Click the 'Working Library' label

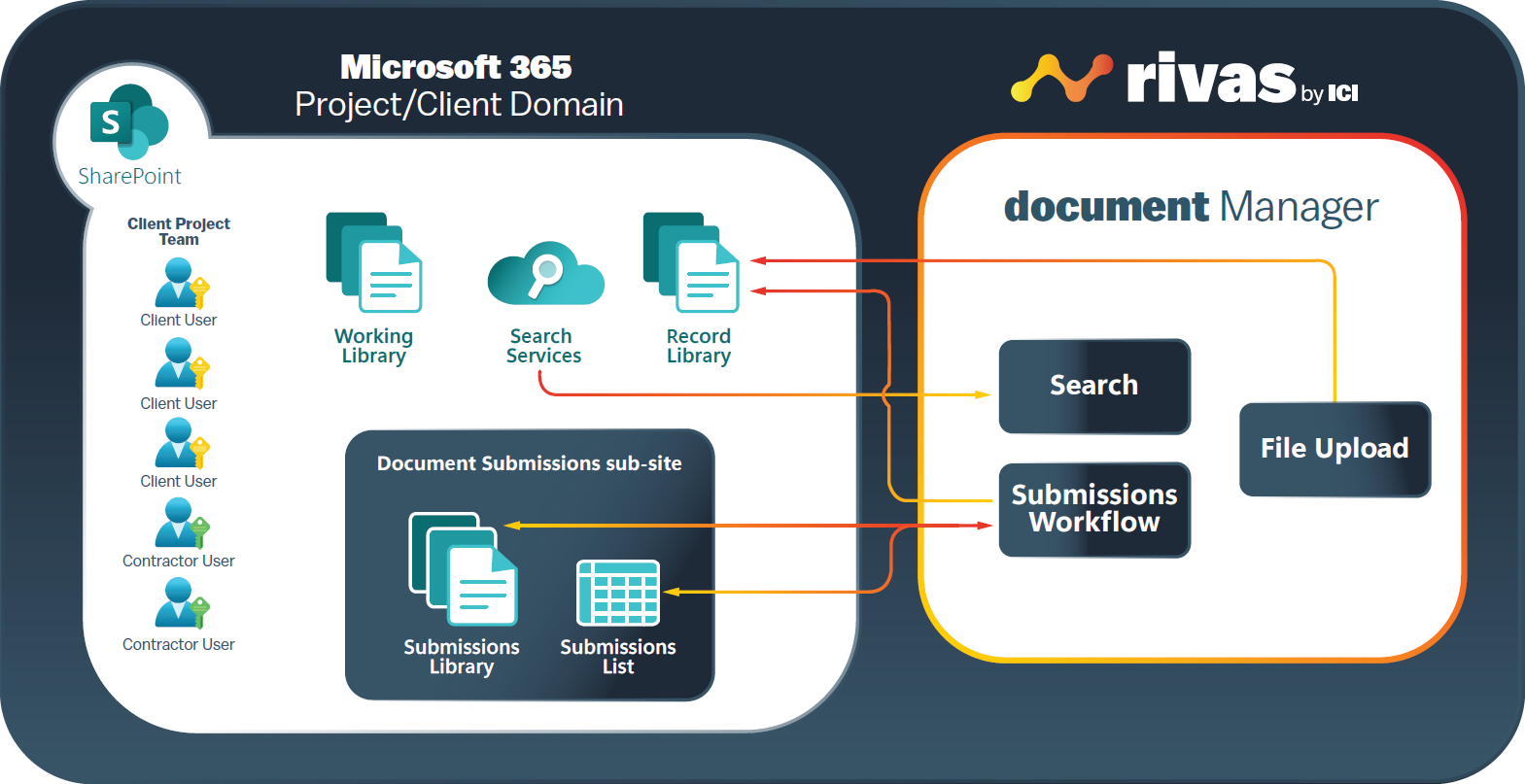(x=374, y=346)
